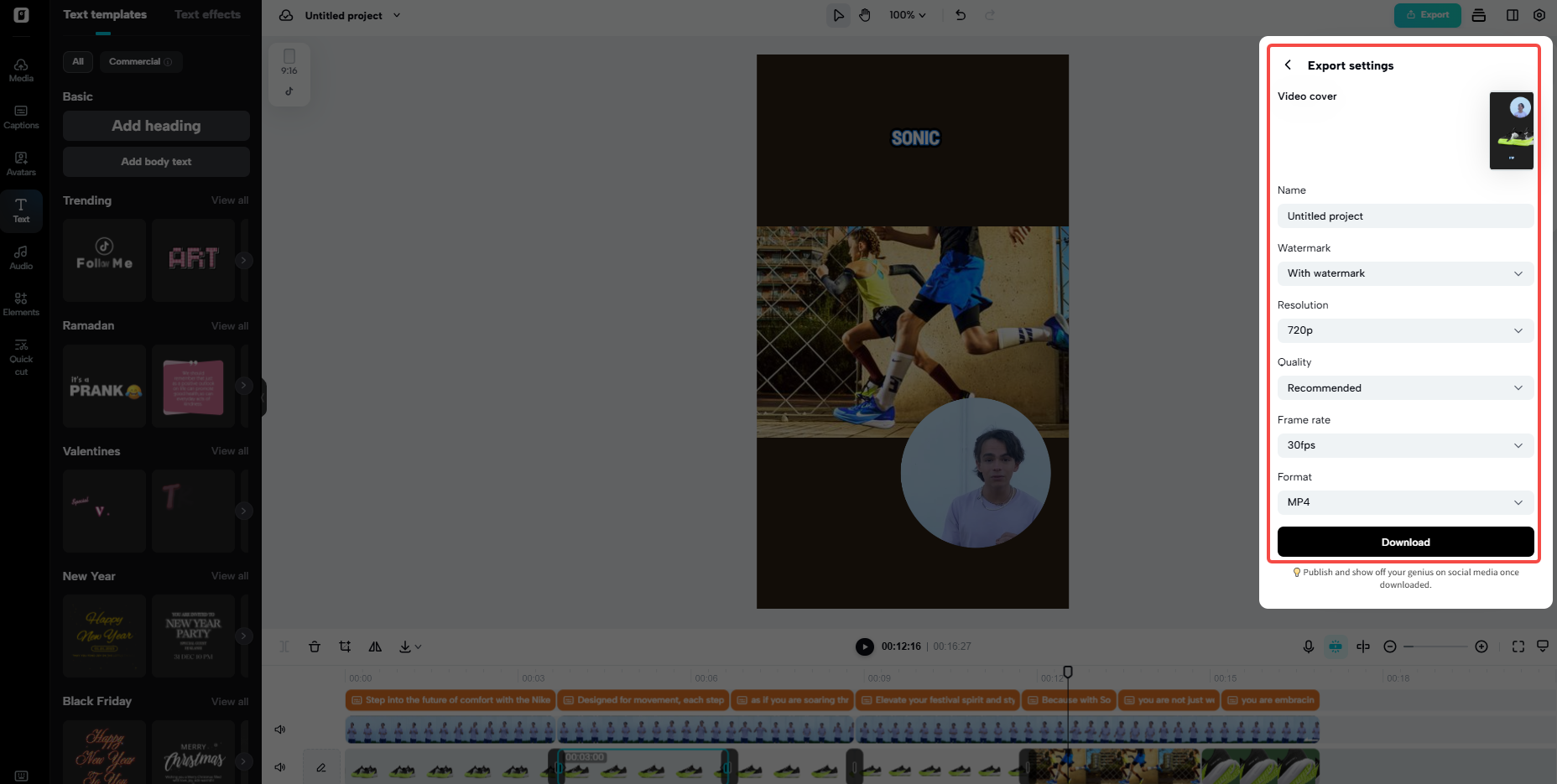The image size is (1557, 784).
Task: Open the Watermark dropdown
Action: click(x=1405, y=273)
